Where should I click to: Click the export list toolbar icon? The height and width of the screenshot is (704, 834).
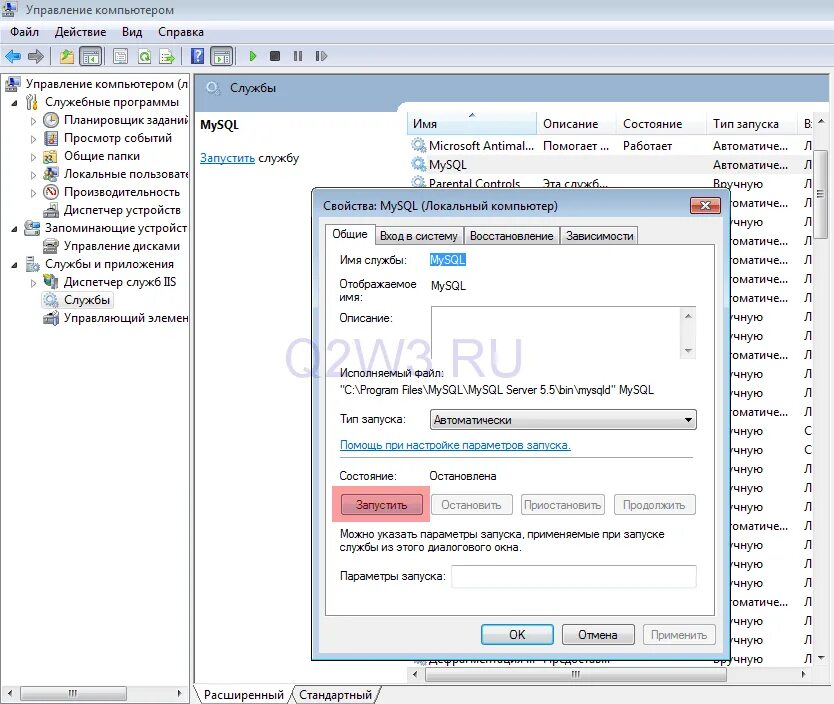coord(168,56)
